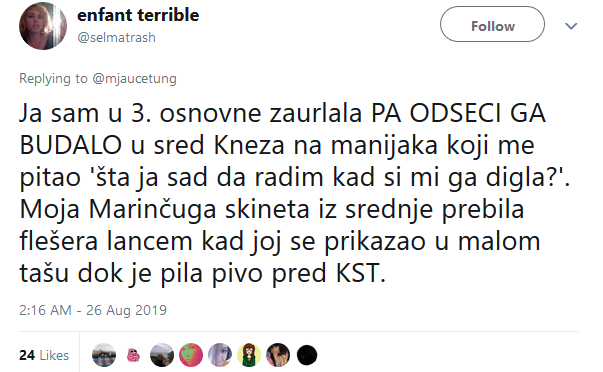Click the 'pred KST.' ending of the tweet
603x372 pixels.
point(329,273)
